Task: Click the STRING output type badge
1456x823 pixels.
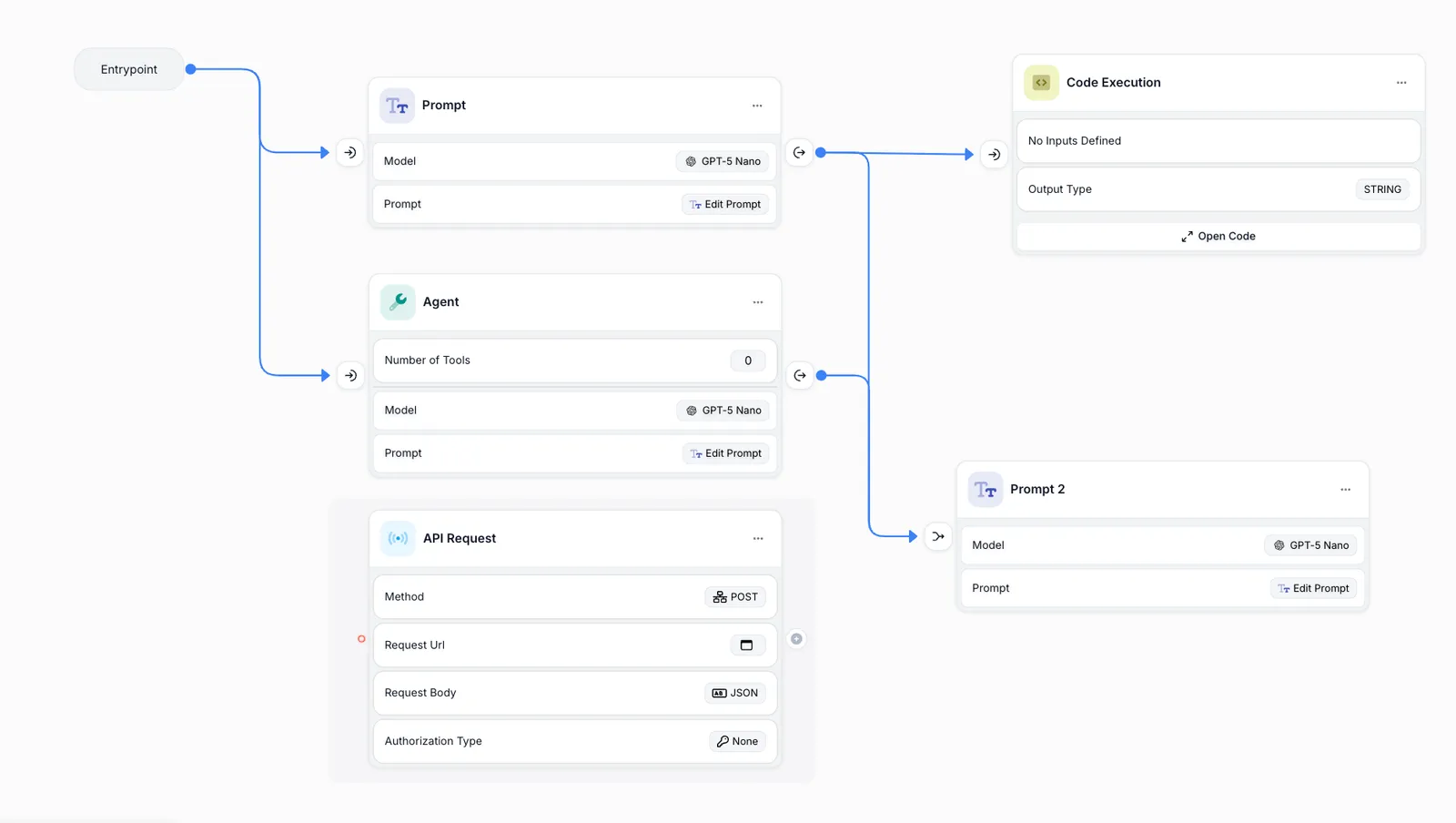Action: (x=1382, y=189)
